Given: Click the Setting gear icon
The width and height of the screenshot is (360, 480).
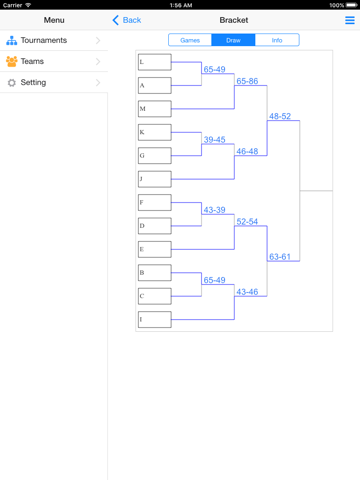Looking at the screenshot, I should coord(12,83).
